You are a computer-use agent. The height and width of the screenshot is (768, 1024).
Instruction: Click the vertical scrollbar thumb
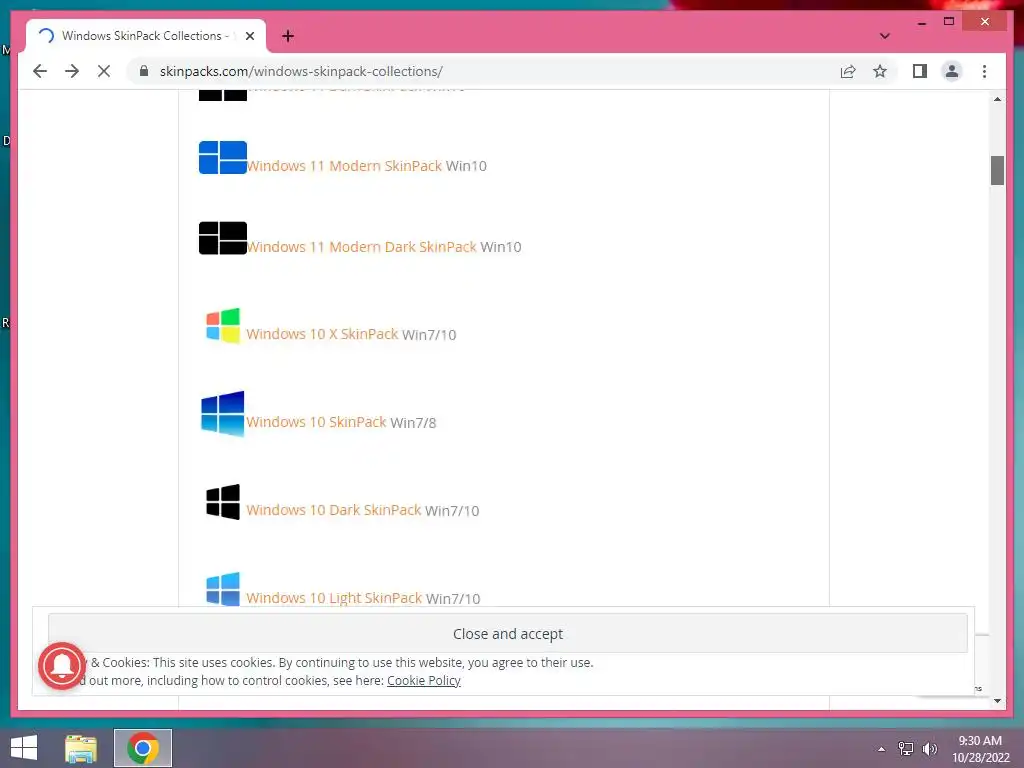pyautogui.click(x=997, y=170)
